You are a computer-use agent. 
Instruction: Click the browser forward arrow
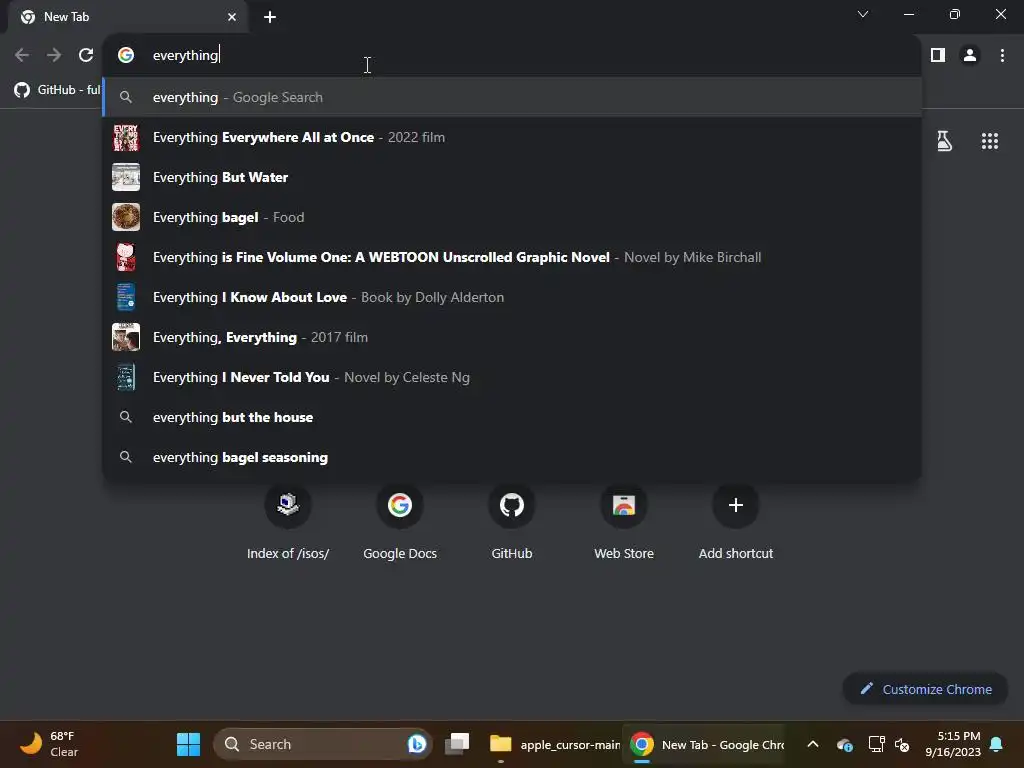pyautogui.click(x=54, y=56)
